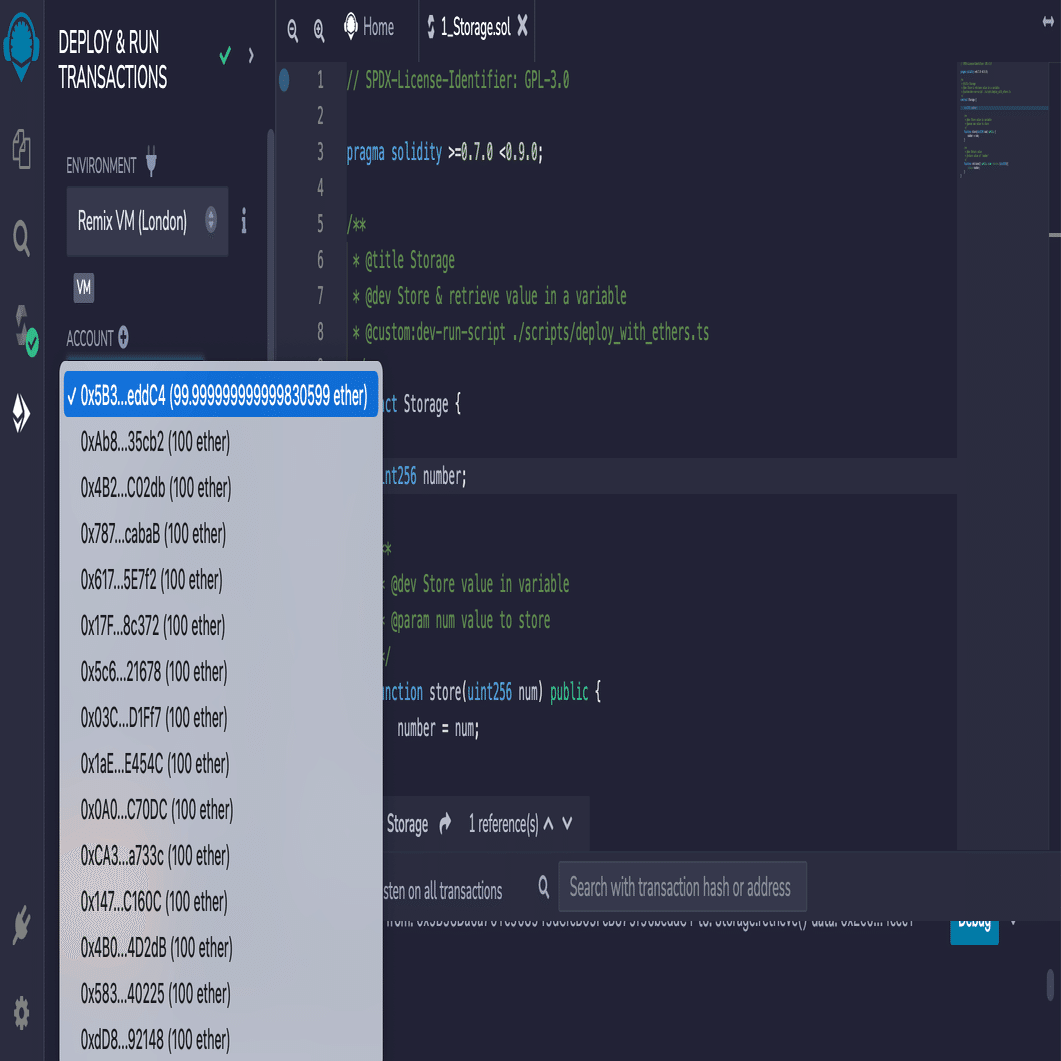Click the chevron next to panel title
The image size is (1061, 1061).
[251, 55]
